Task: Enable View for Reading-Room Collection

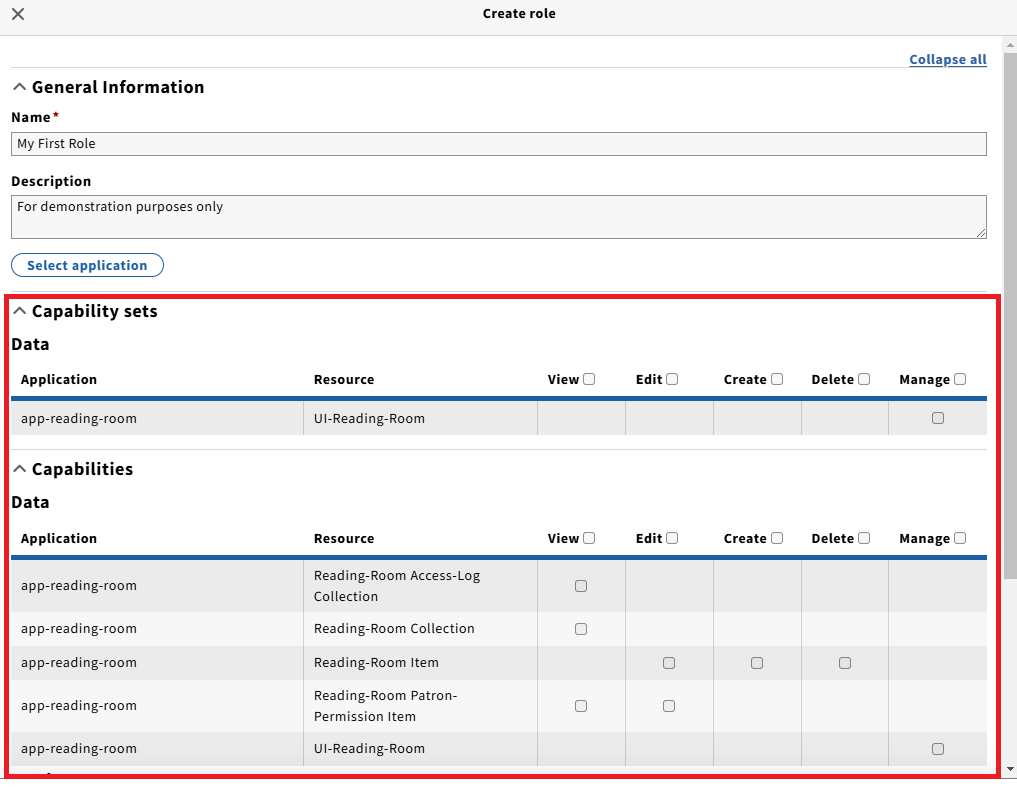Action: (581, 629)
